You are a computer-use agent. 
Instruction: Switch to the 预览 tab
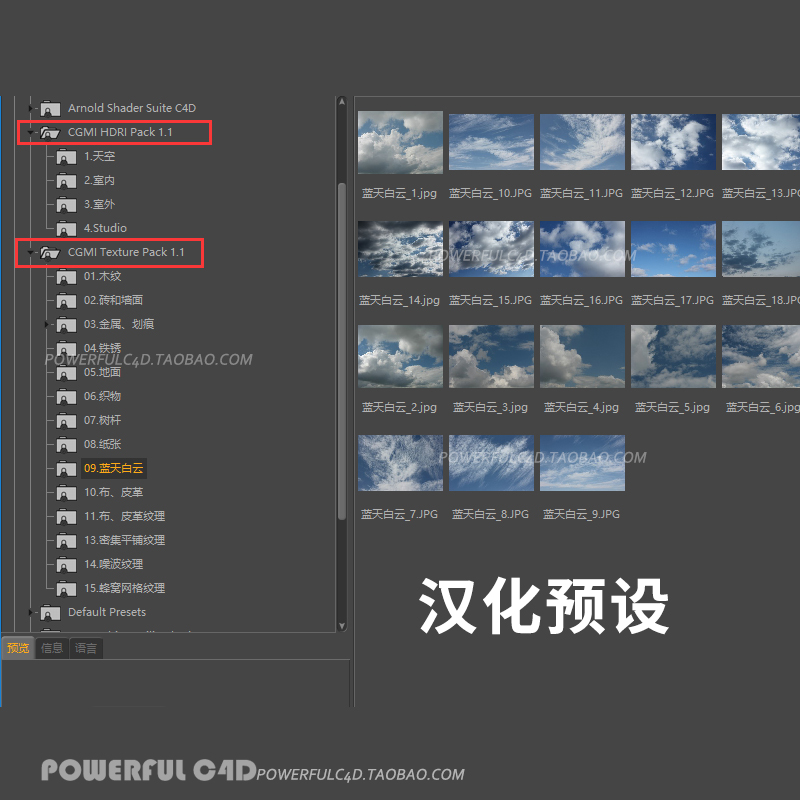coord(18,648)
